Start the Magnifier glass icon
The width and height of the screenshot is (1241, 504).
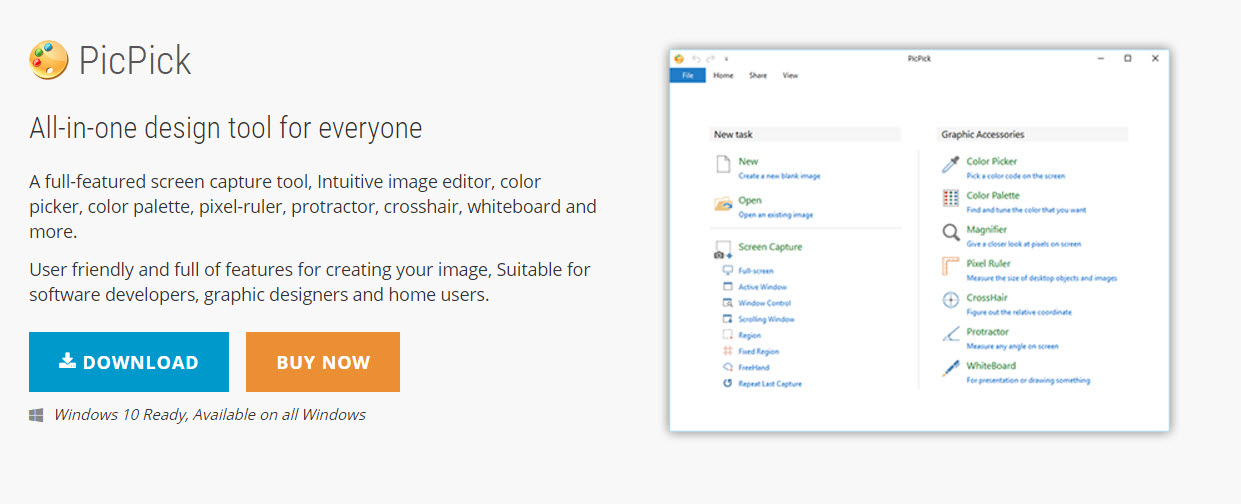(x=951, y=233)
